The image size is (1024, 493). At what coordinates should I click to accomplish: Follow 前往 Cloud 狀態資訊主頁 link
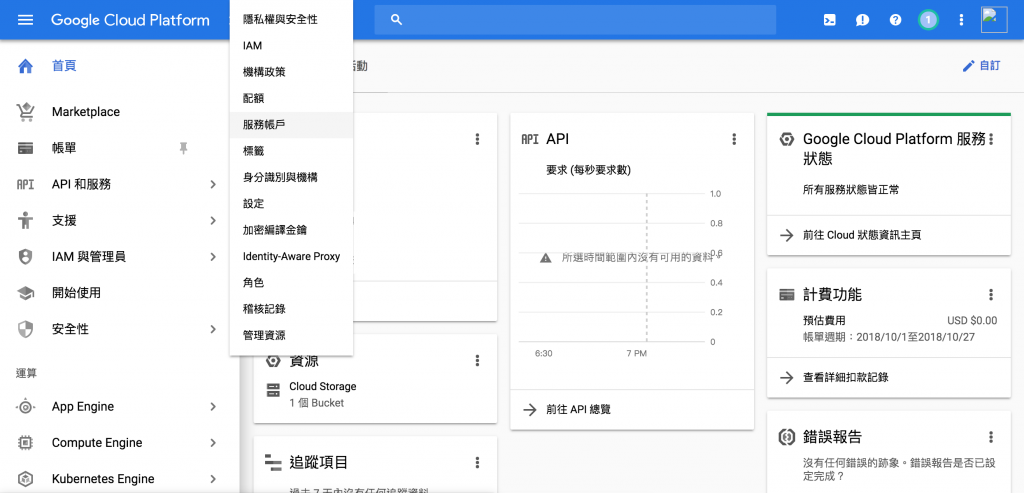862,235
